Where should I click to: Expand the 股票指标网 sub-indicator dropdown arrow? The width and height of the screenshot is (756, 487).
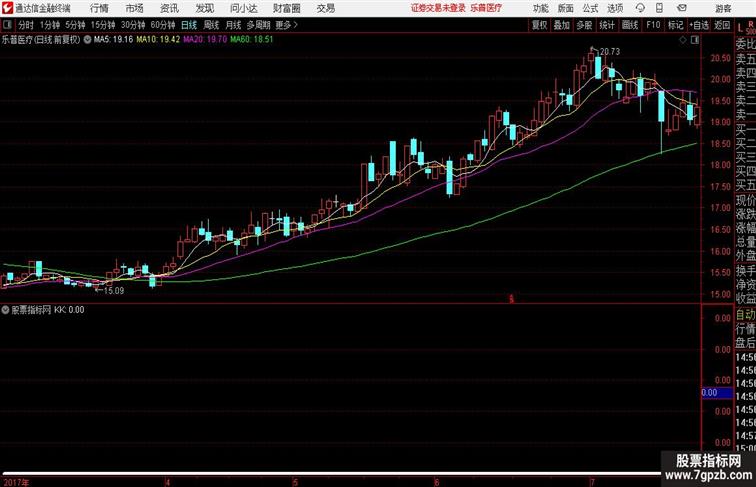tap(5, 310)
